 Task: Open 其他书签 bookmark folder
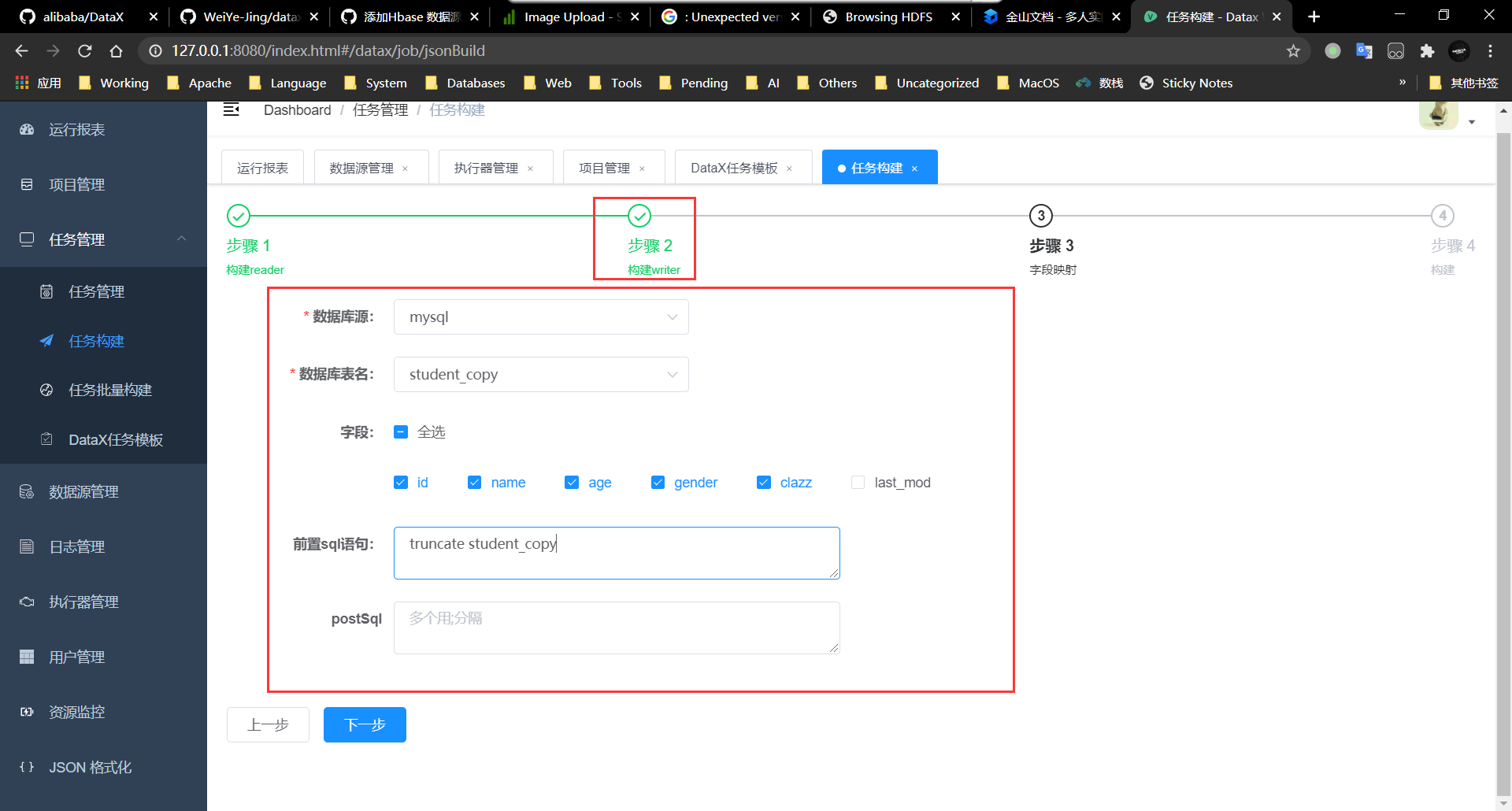click(1463, 83)
